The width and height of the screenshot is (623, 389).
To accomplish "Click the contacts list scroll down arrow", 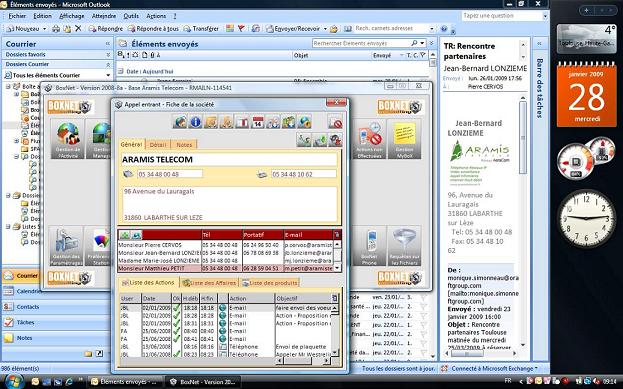I will 337,268.
